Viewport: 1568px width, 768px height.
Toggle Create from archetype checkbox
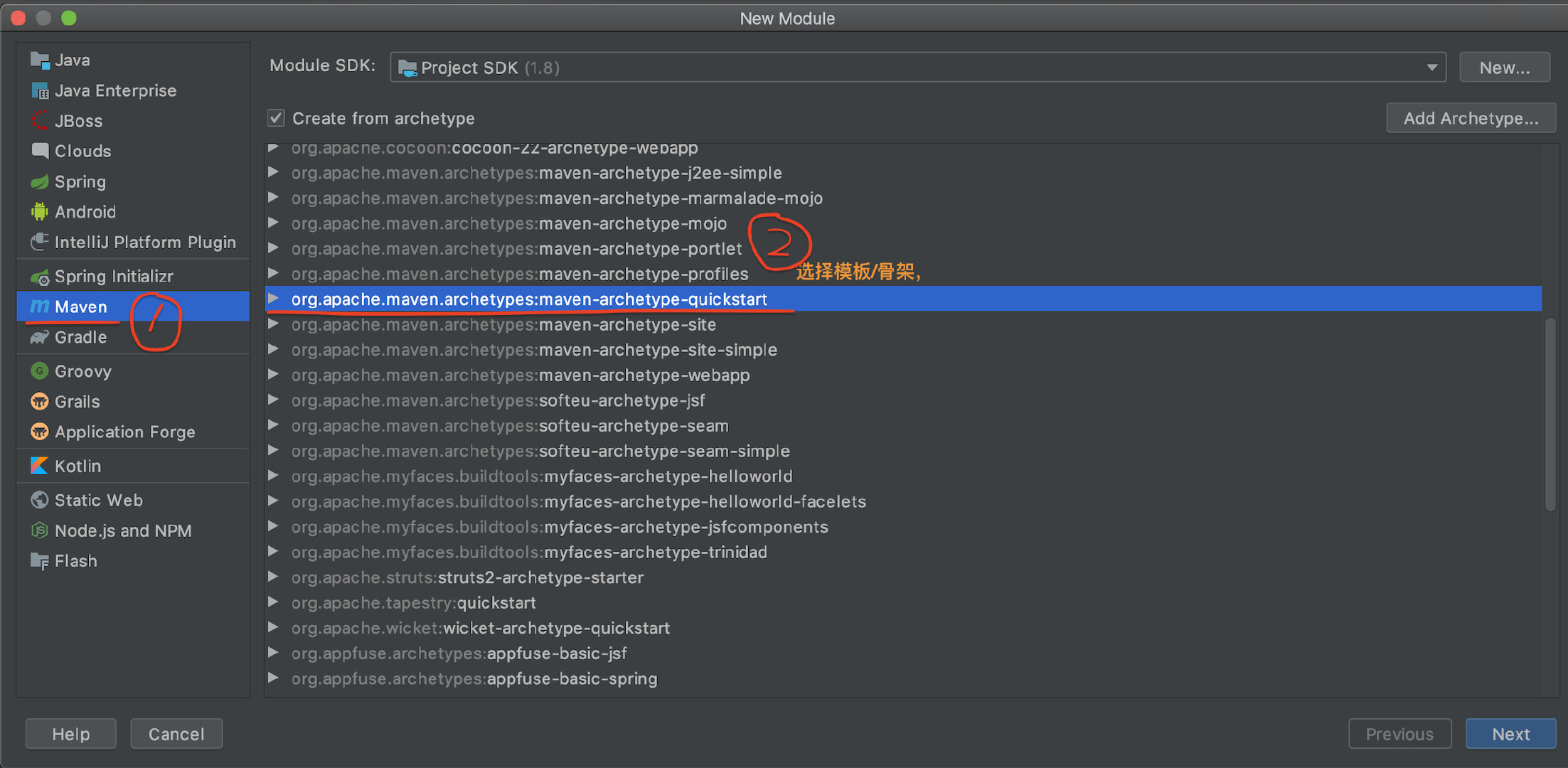[277, 118]
